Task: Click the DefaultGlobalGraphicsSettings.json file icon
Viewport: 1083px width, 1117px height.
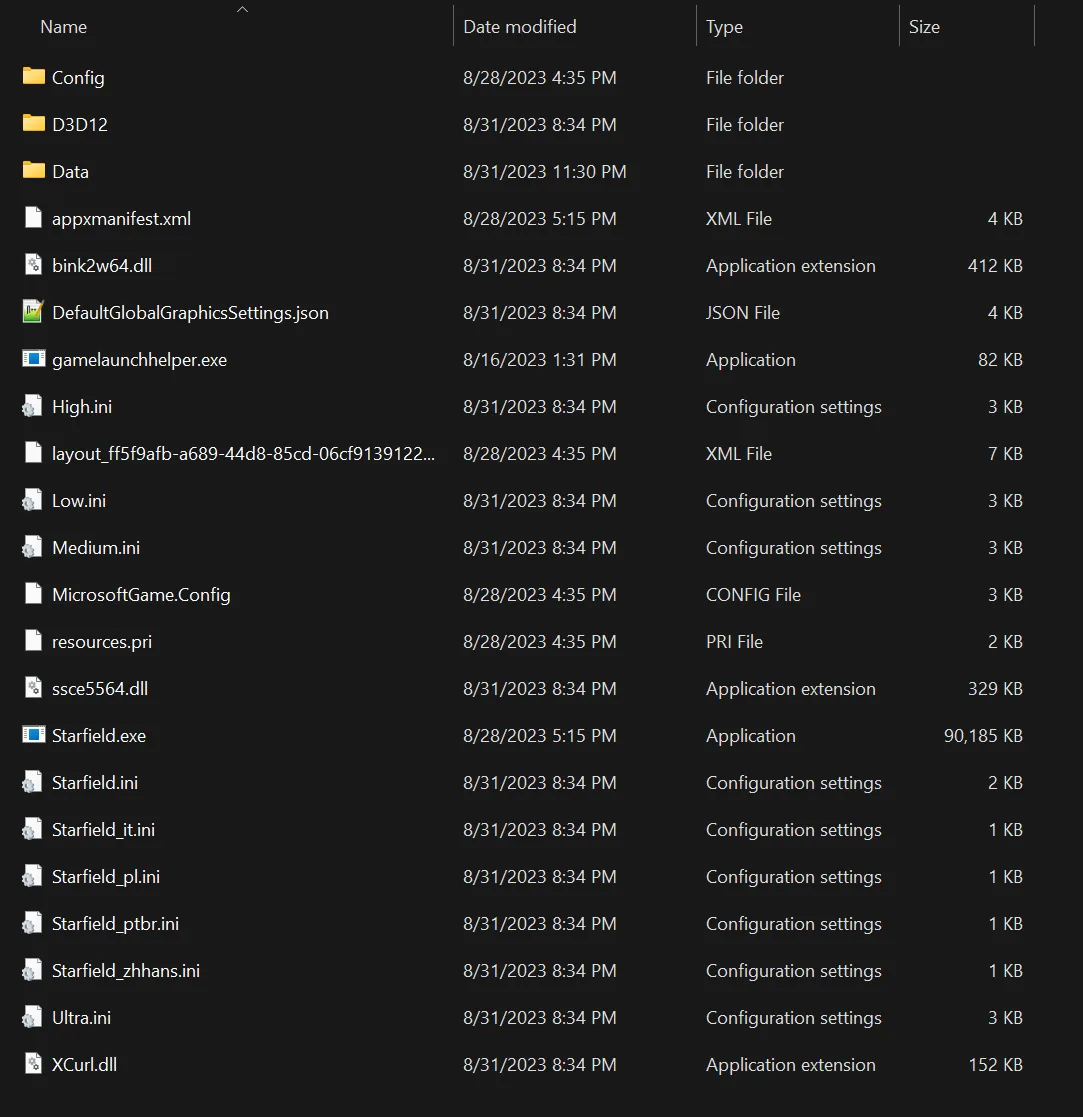Action: (33, 311)
